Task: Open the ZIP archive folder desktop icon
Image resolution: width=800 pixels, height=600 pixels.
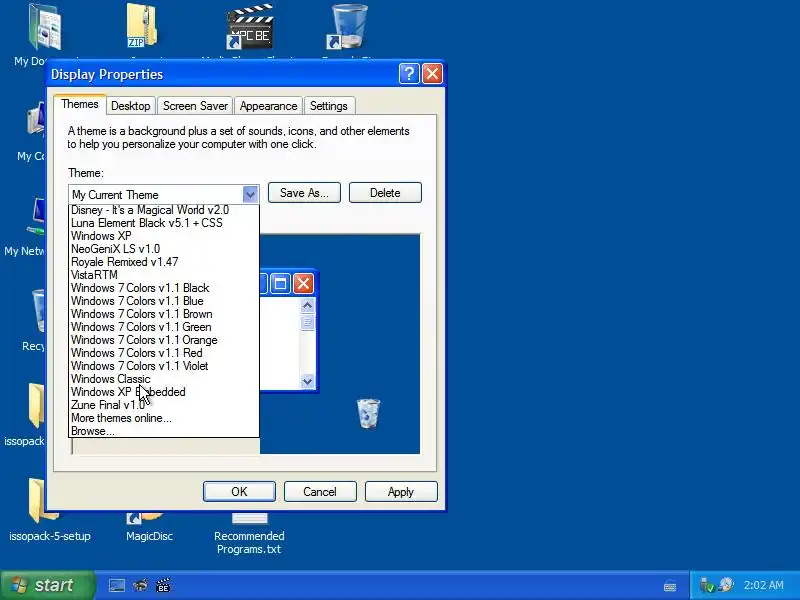Action: pyautogui.click(x=142, y=27)
